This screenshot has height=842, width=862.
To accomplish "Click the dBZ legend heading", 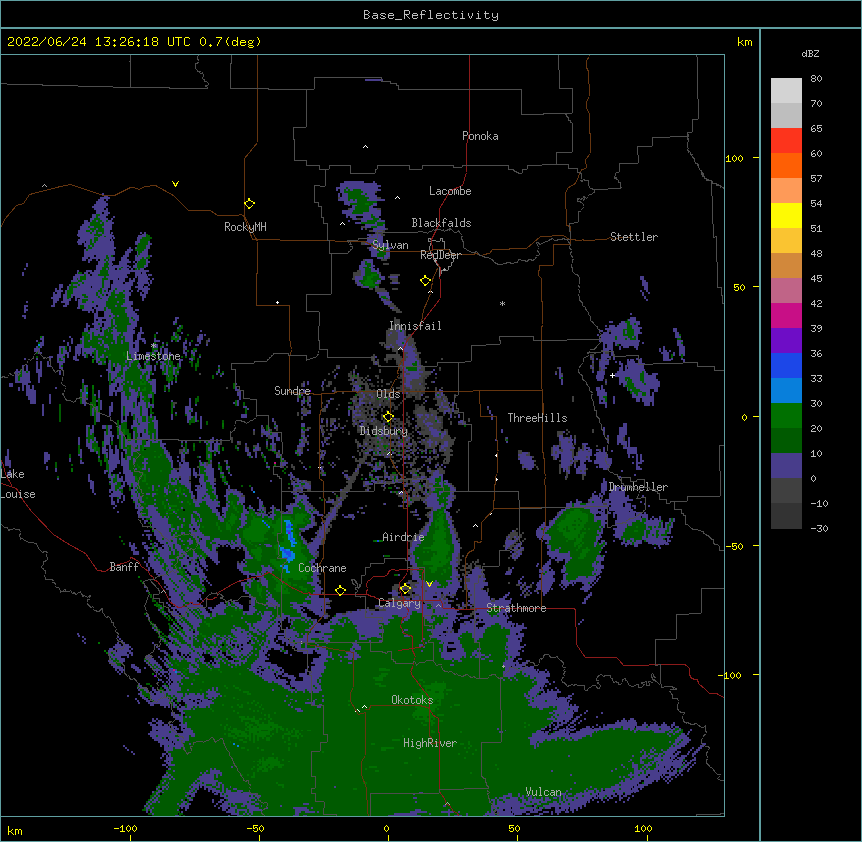I will (810, 53).
